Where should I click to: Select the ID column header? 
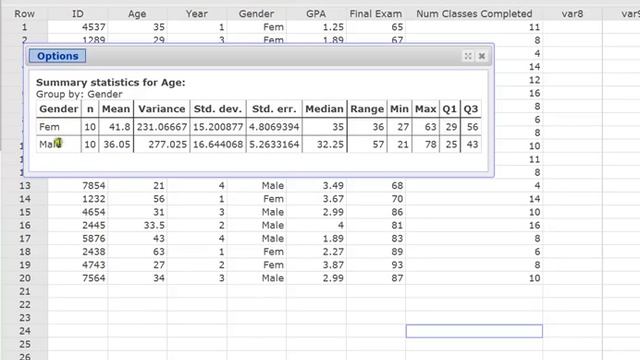(x=78, y=14)
